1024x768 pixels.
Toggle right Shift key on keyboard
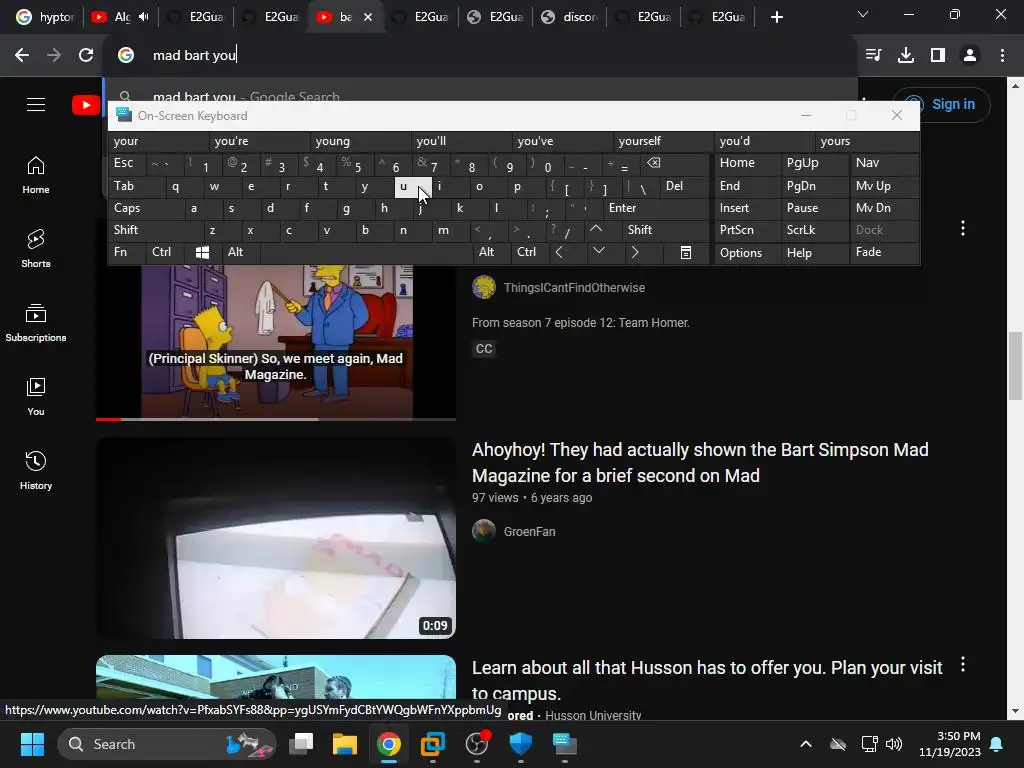[x=666, y=230]
